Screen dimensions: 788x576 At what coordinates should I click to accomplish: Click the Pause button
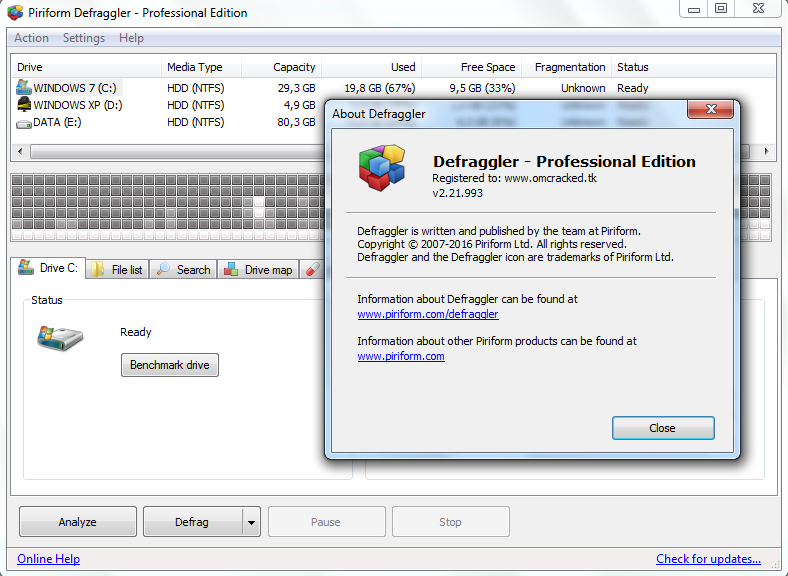click(327, 522)
